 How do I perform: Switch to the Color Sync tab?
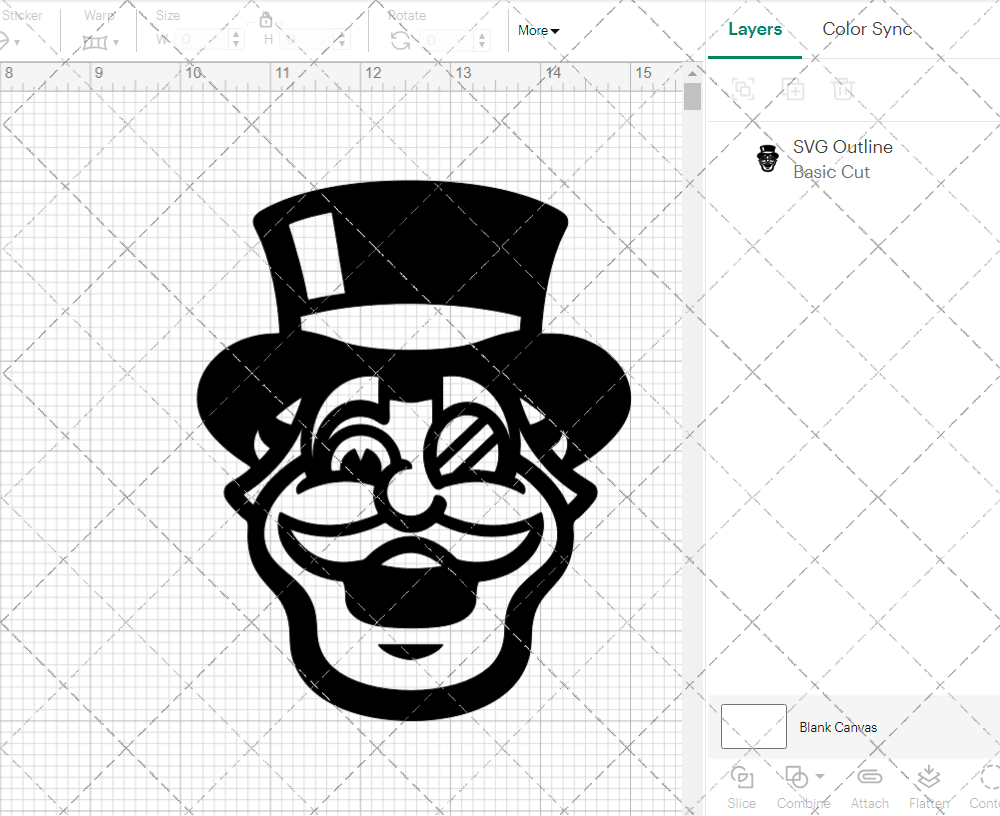click(x=867, y=29)
